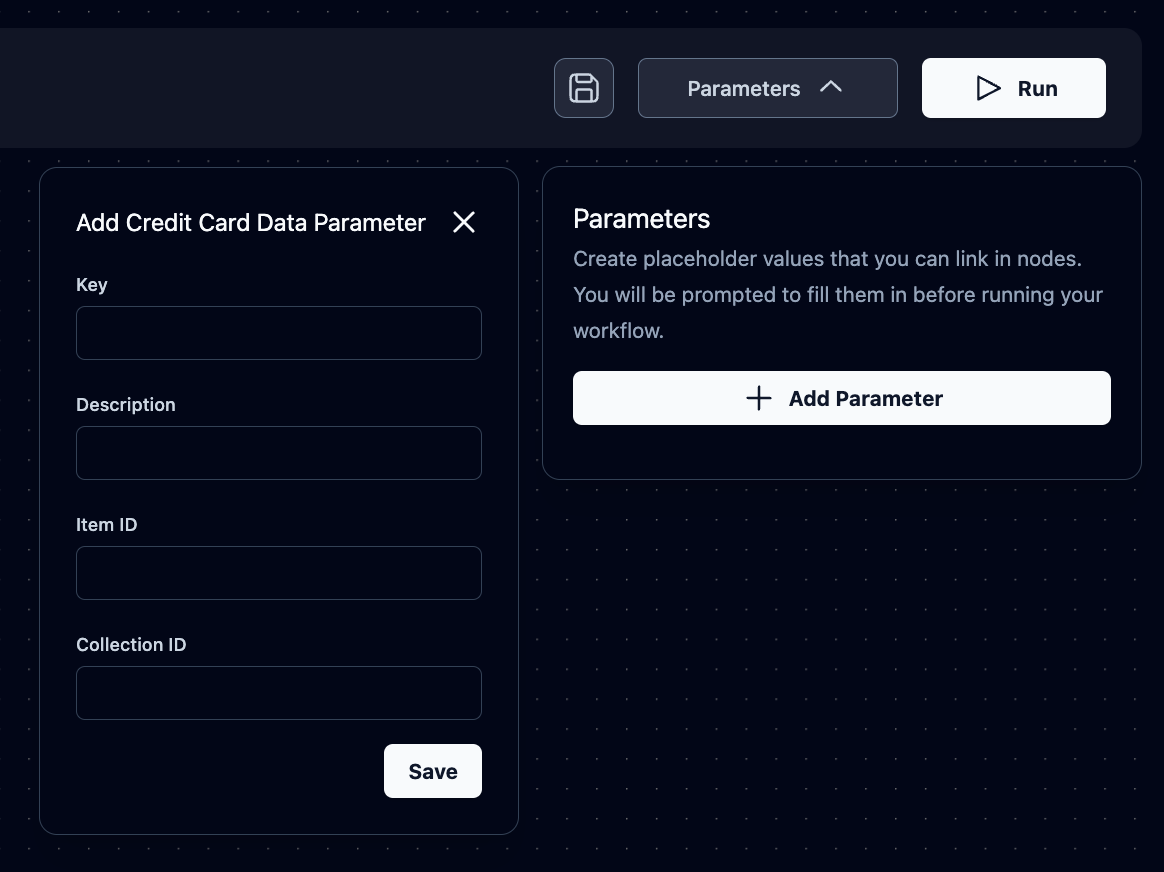Click the play triangle icon in Run
The height and width of the screenshot is (872, 1164).
pyautogui.click(x=988, y=88)
